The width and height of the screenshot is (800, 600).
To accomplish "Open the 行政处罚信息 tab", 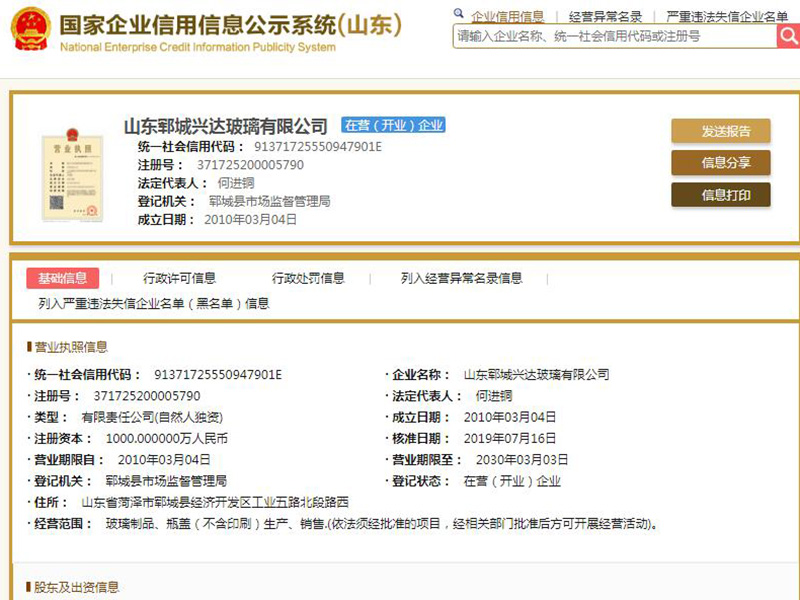I will click(x=308, y=278).
